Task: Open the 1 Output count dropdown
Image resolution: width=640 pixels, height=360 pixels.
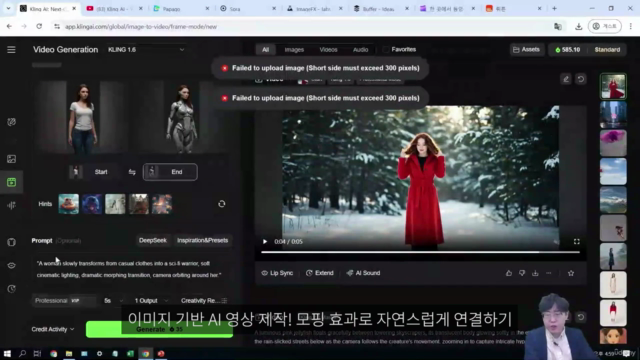Action: click(x=151, y=301)
